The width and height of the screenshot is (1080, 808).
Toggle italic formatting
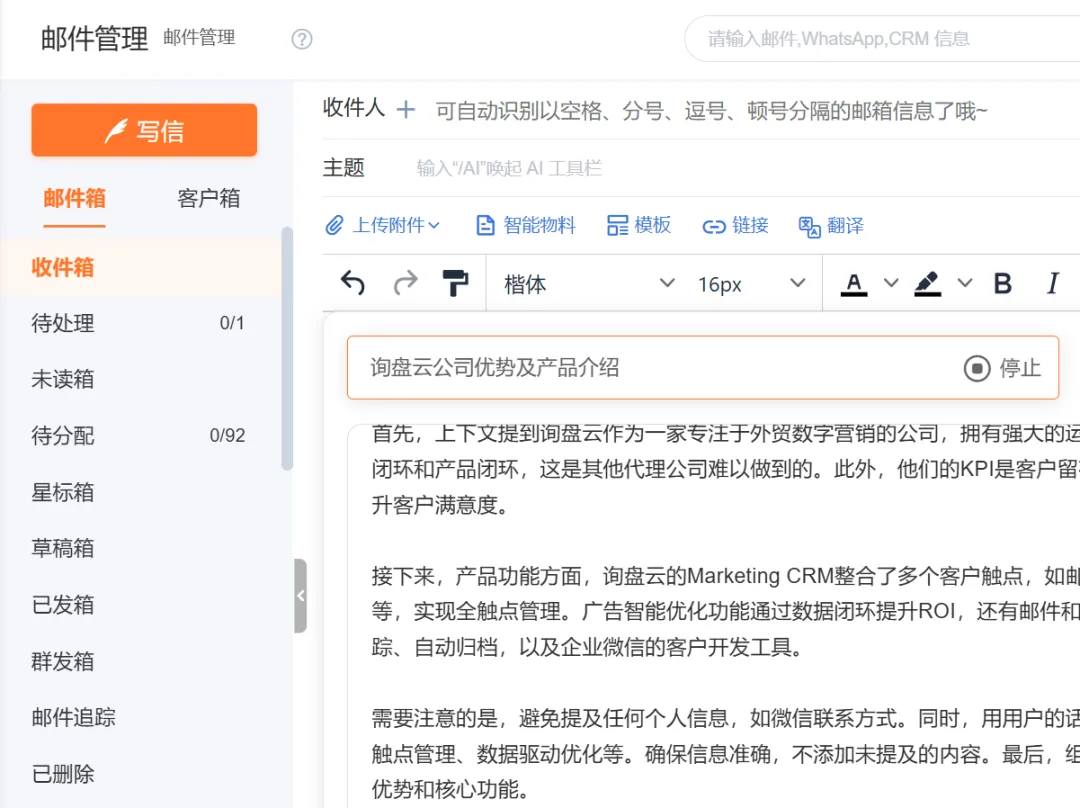coord(1052,284)
